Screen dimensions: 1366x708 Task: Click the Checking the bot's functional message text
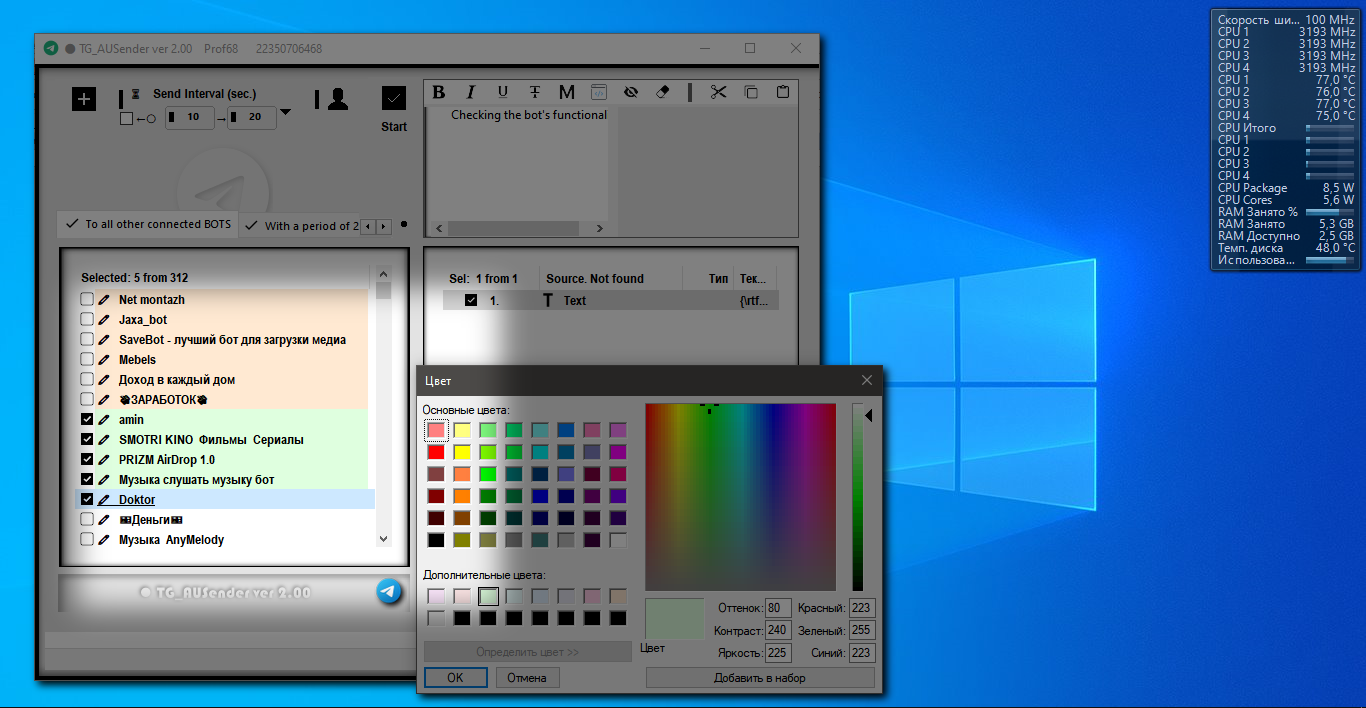pos(529,115)
